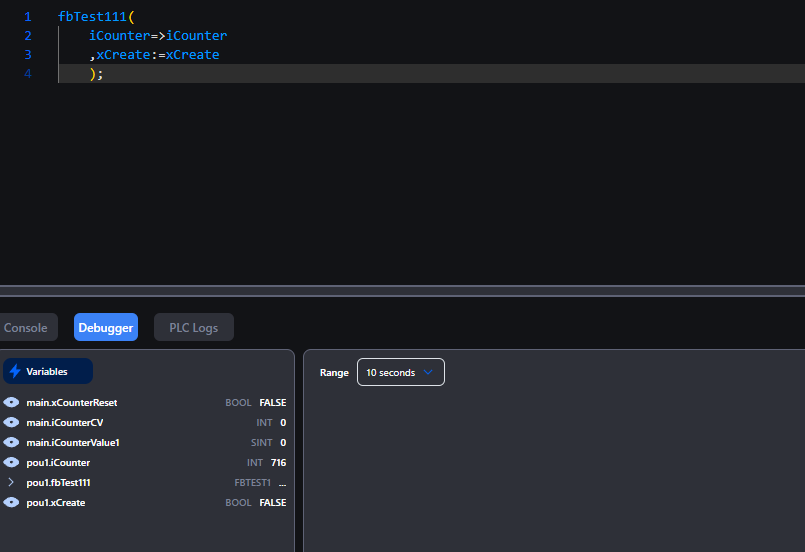Switch to the Console tab

coord(26,327)
